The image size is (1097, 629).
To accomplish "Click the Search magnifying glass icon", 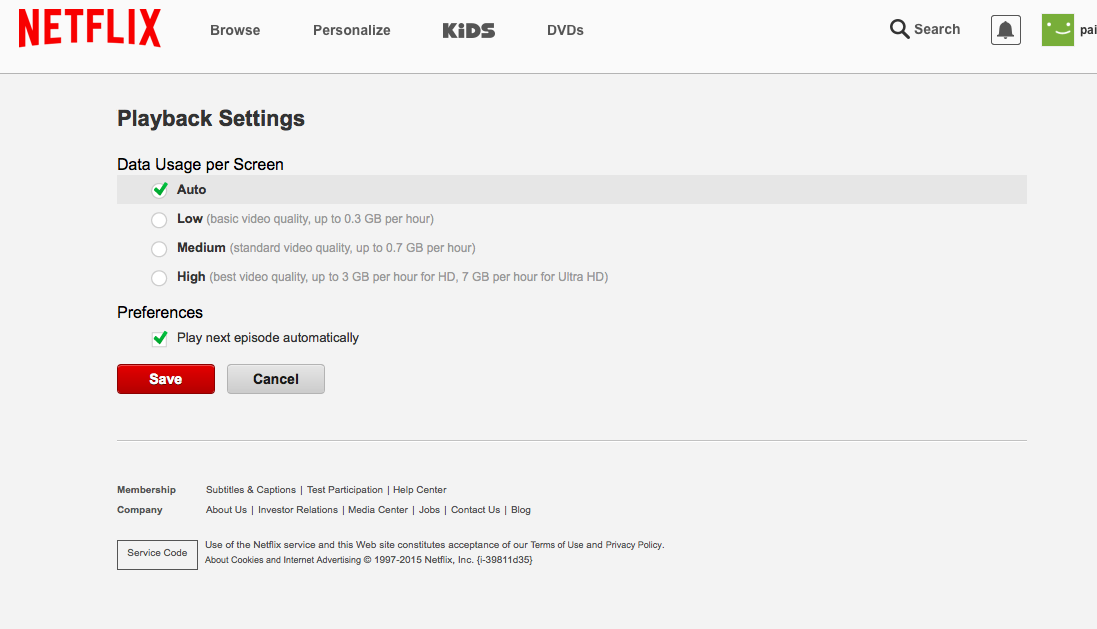I will 899,29.
